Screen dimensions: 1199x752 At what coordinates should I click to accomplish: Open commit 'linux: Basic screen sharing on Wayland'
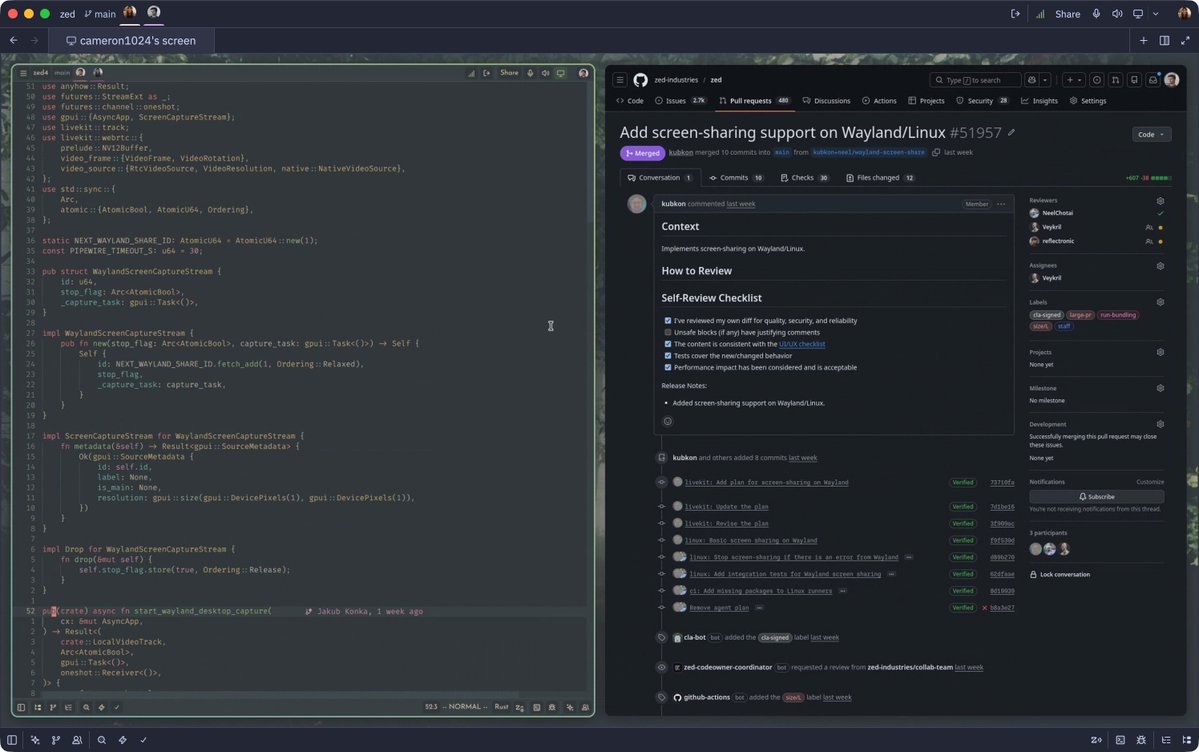(751, 540)
